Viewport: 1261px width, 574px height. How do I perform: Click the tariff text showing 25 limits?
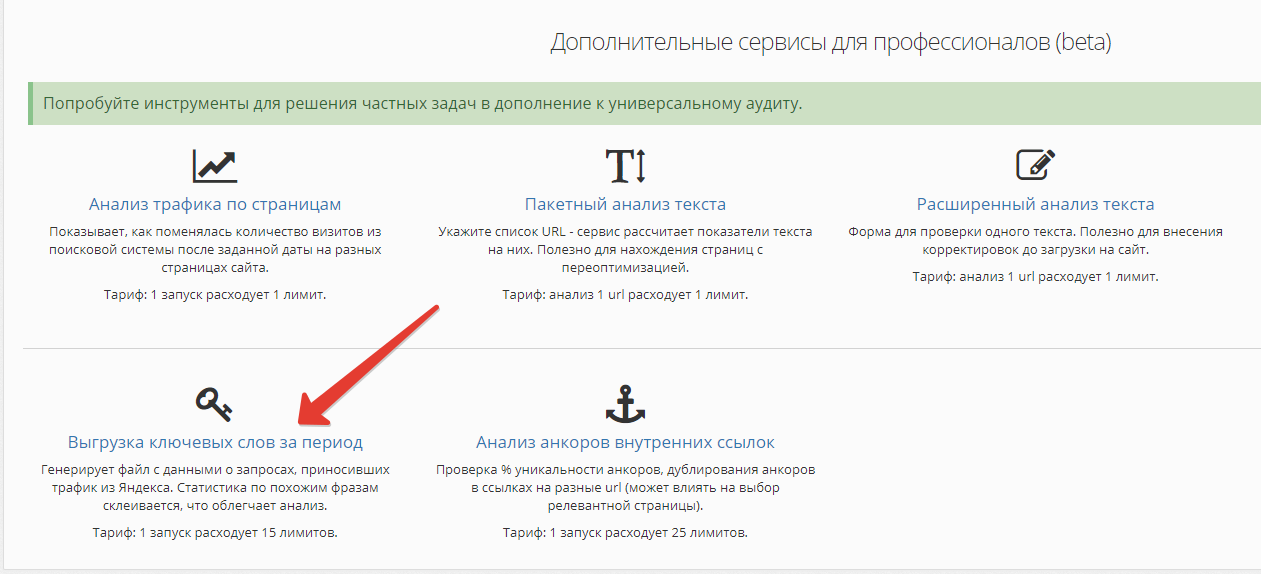625,532
